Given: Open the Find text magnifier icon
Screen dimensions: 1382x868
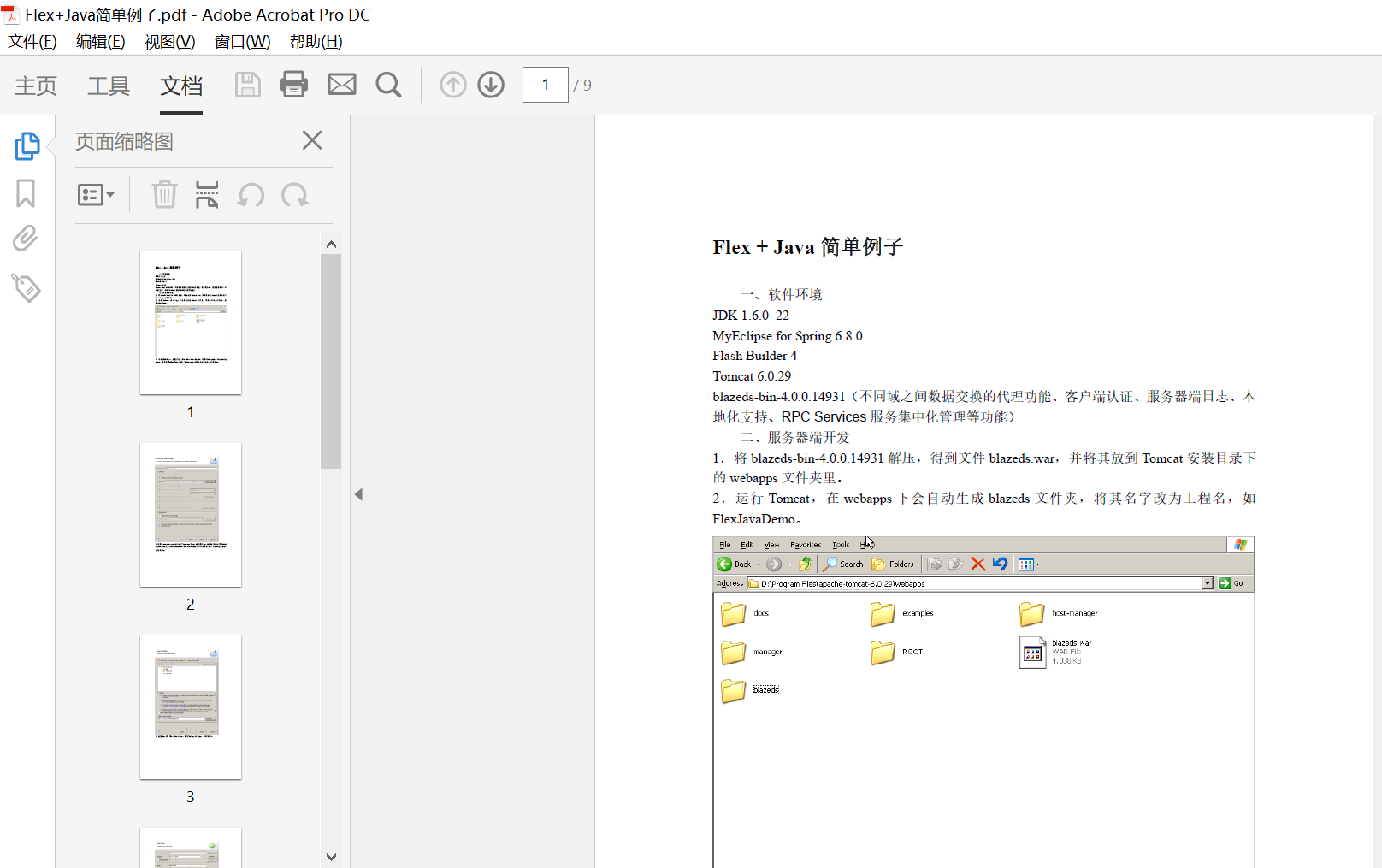Looking at the screenshot, I should point(388,85).
